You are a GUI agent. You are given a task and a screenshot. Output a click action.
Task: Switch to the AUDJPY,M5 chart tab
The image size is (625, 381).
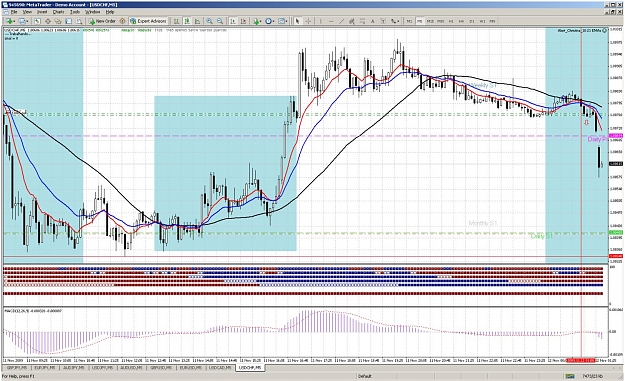coord(73,368)
